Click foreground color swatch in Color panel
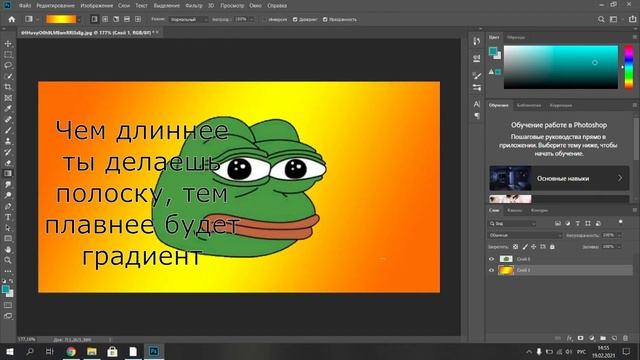Viewport: 640px width, 360px height. (493, 51)
